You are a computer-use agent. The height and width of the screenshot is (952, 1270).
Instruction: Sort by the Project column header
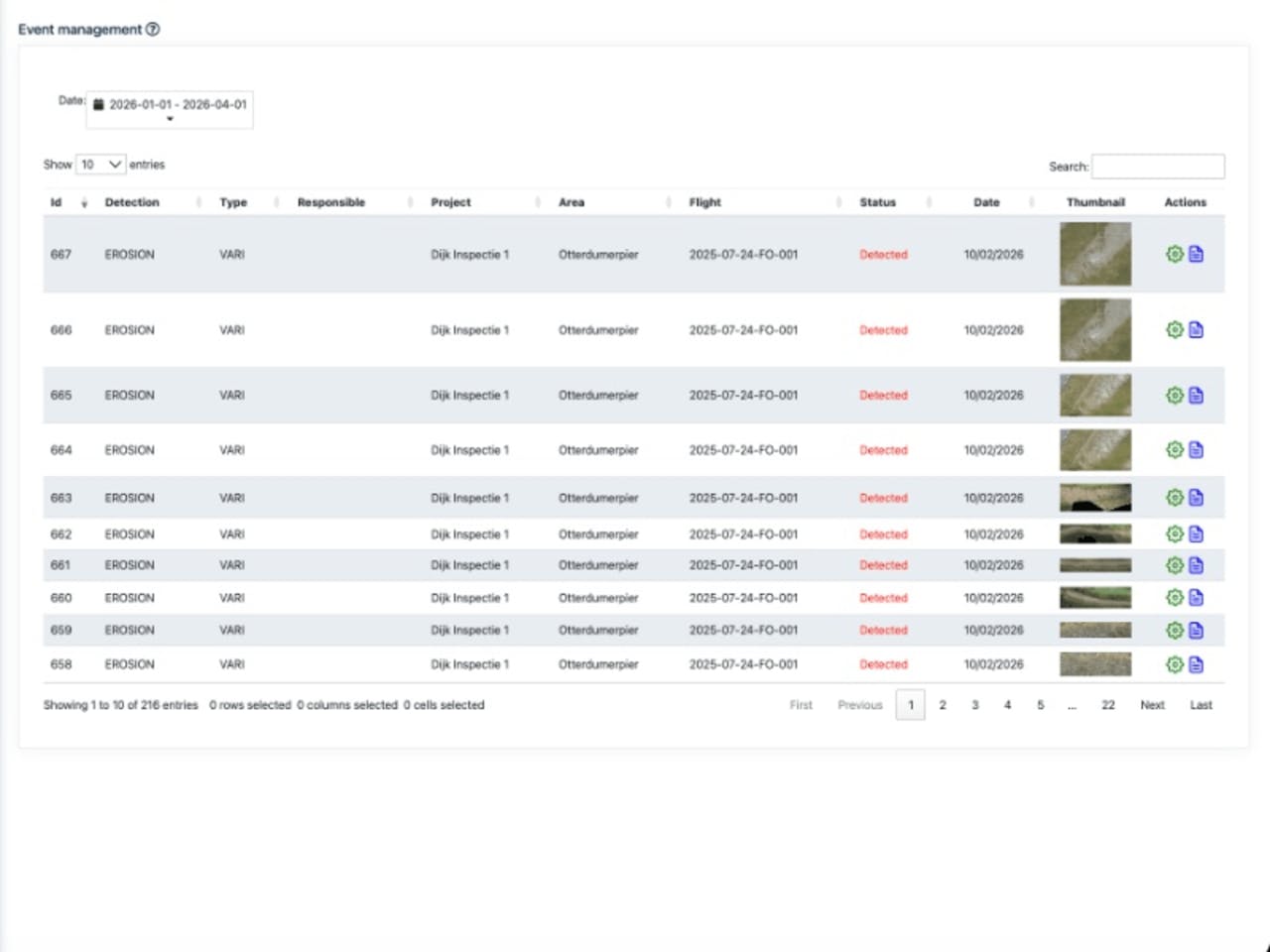point(486,202)
